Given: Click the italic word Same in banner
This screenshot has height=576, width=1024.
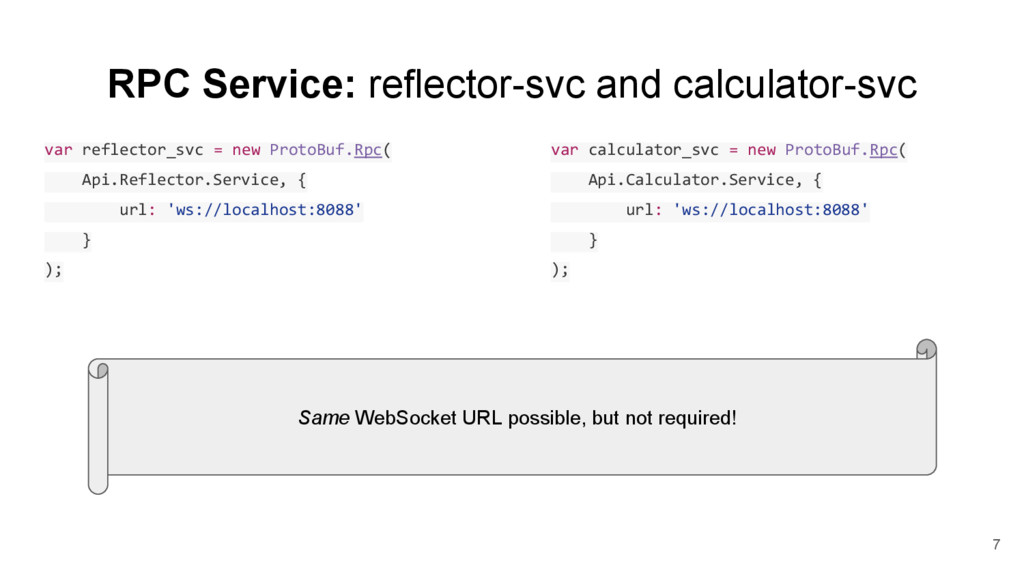Looking at the screenshot, I should (324, 418).
